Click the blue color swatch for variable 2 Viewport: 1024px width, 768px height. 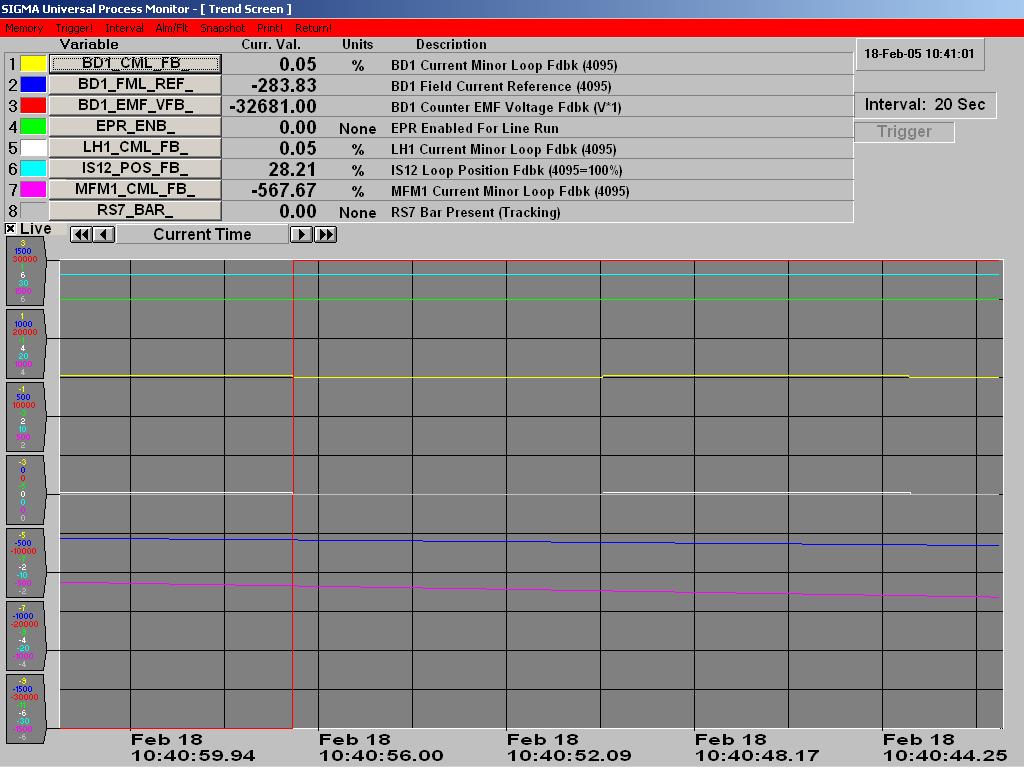(x=33, y=85)
